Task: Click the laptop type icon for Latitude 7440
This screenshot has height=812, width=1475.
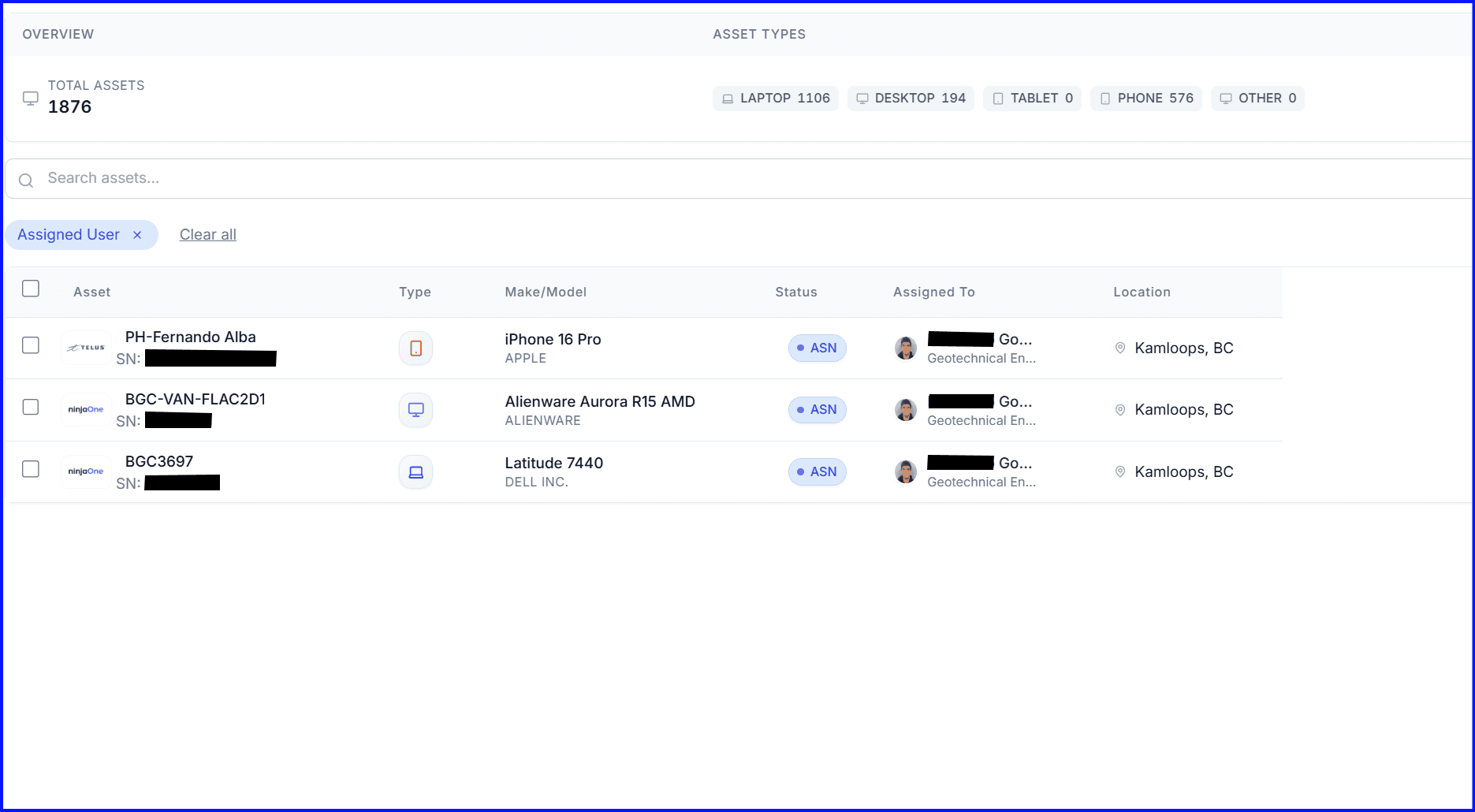Action: (415, 472)
